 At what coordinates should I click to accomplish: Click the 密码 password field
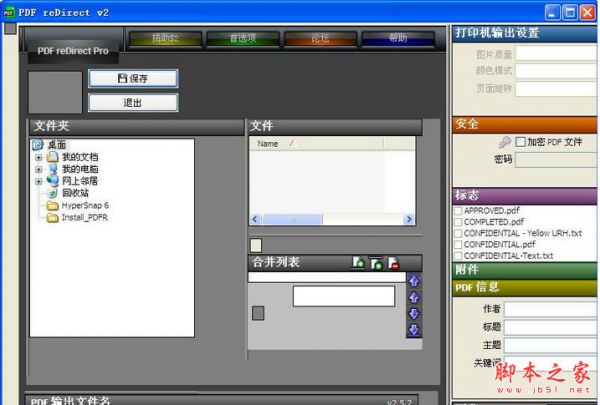pos(556,160)
